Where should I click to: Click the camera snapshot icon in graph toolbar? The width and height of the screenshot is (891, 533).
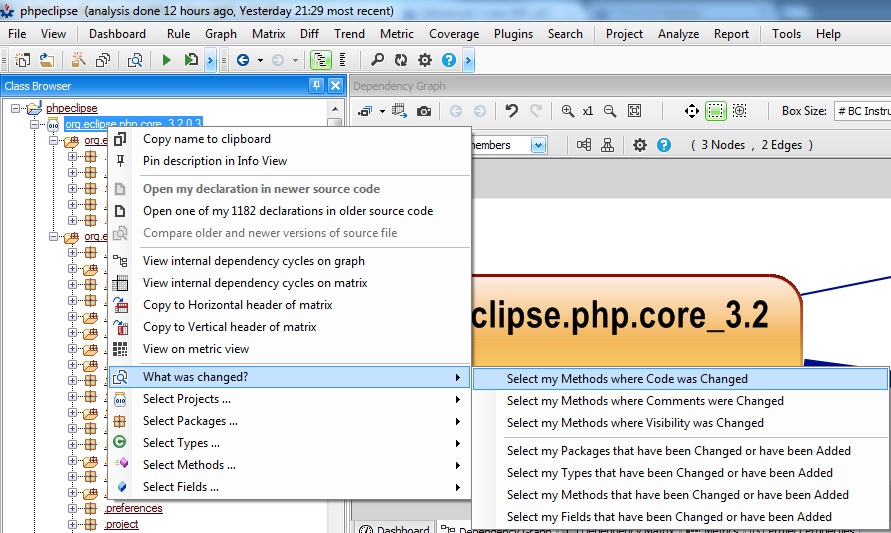424,111
